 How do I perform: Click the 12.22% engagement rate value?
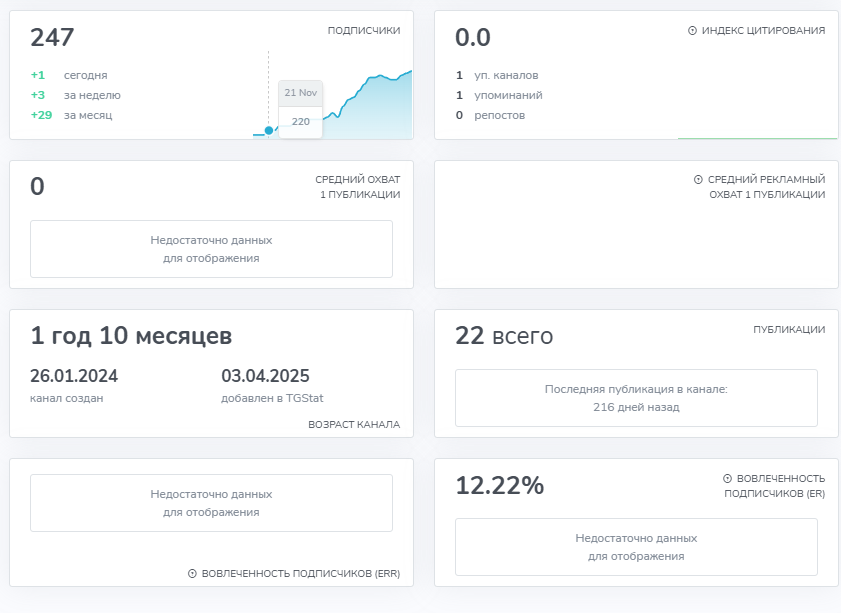pyautogui.click(x=499, y=486)
